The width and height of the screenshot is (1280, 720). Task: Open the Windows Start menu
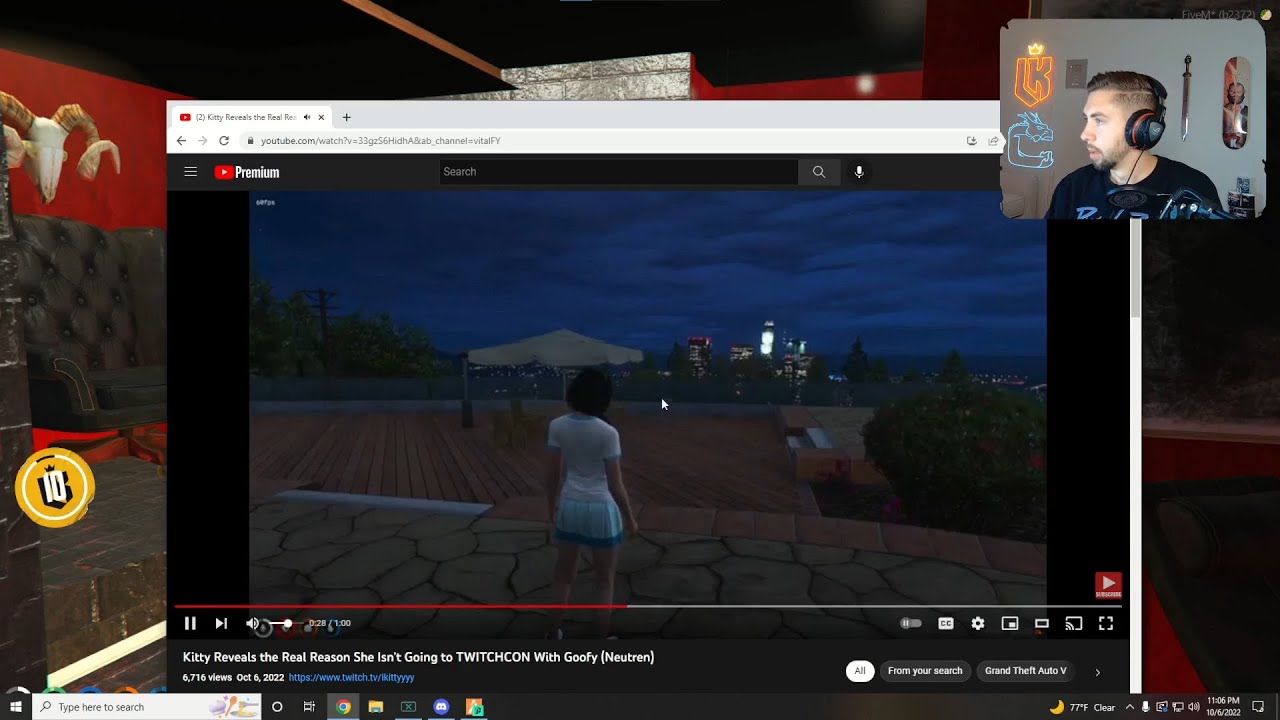point(15,707)
